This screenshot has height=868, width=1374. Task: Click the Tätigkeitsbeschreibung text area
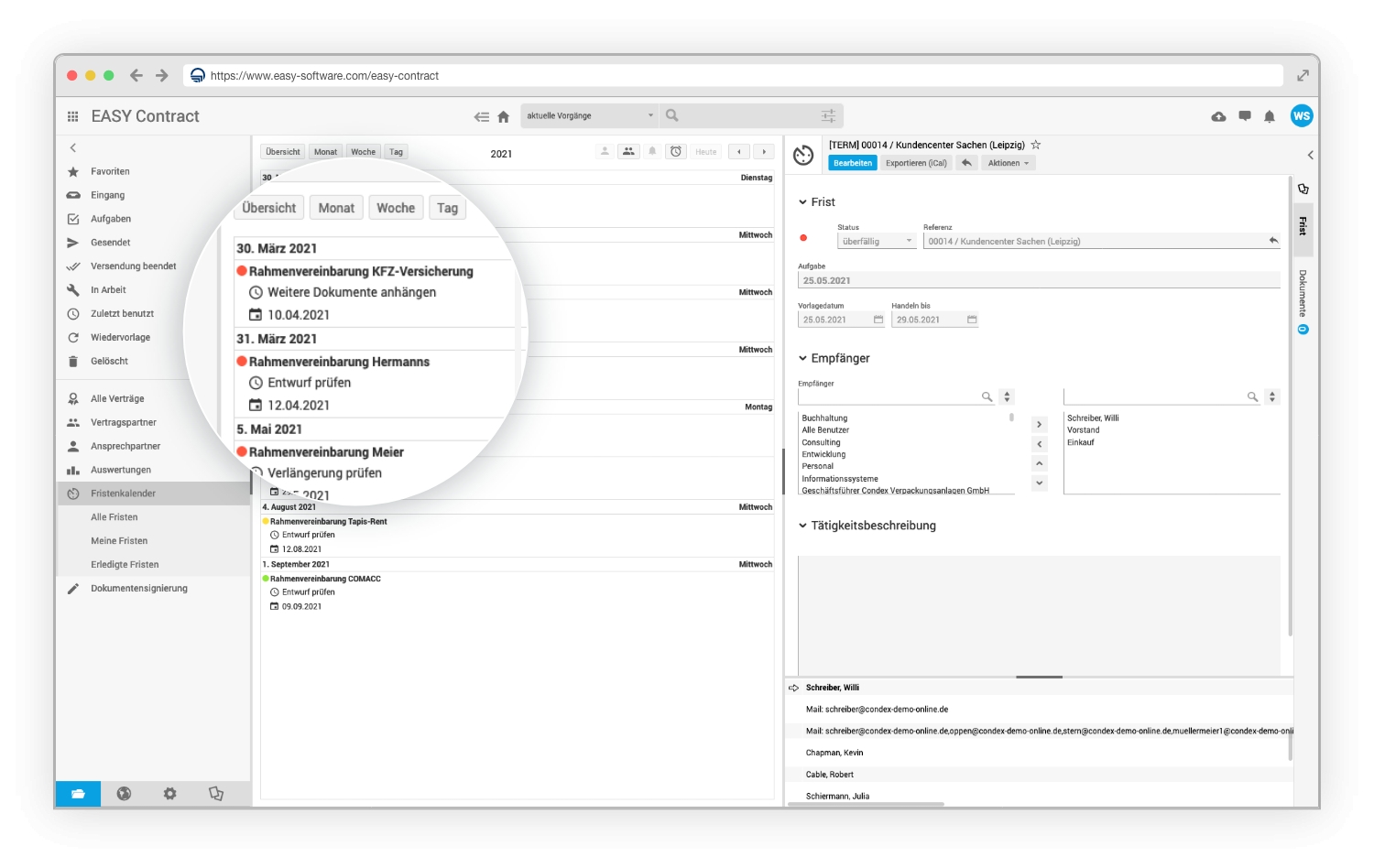point(1039,615)
